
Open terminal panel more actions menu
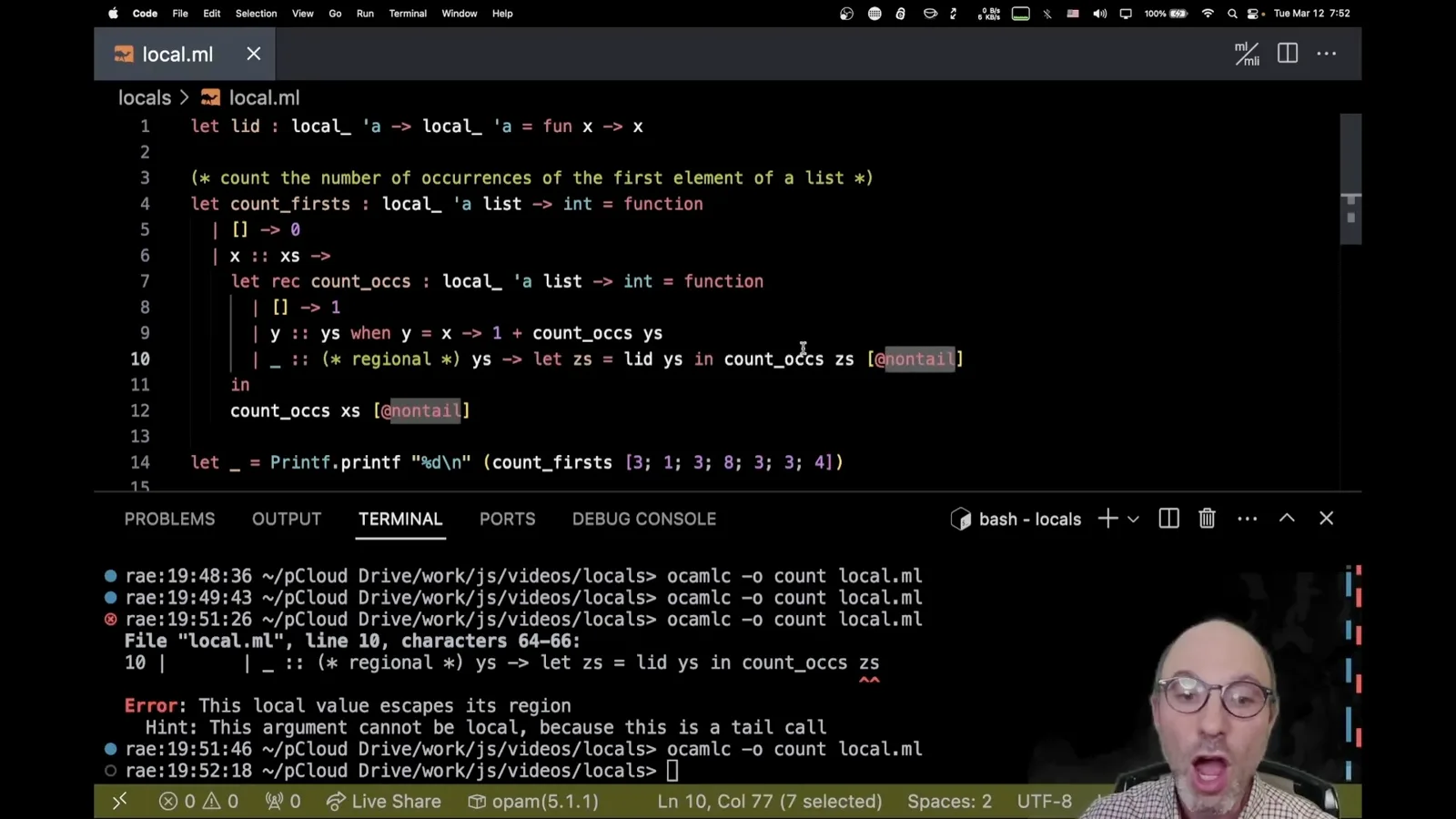click(1248, 519)
